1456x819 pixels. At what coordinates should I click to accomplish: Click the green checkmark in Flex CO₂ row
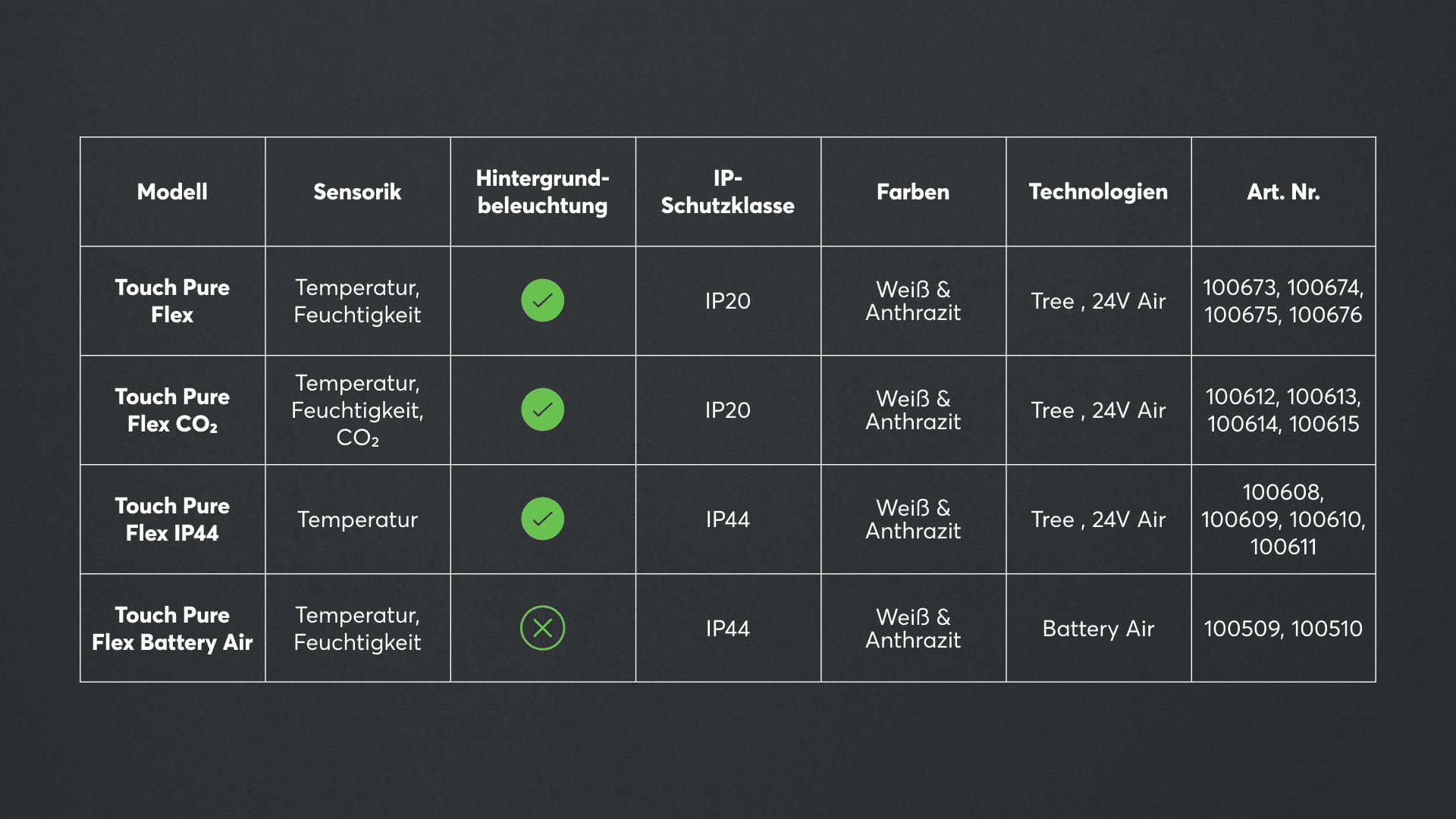click(542, 409)
